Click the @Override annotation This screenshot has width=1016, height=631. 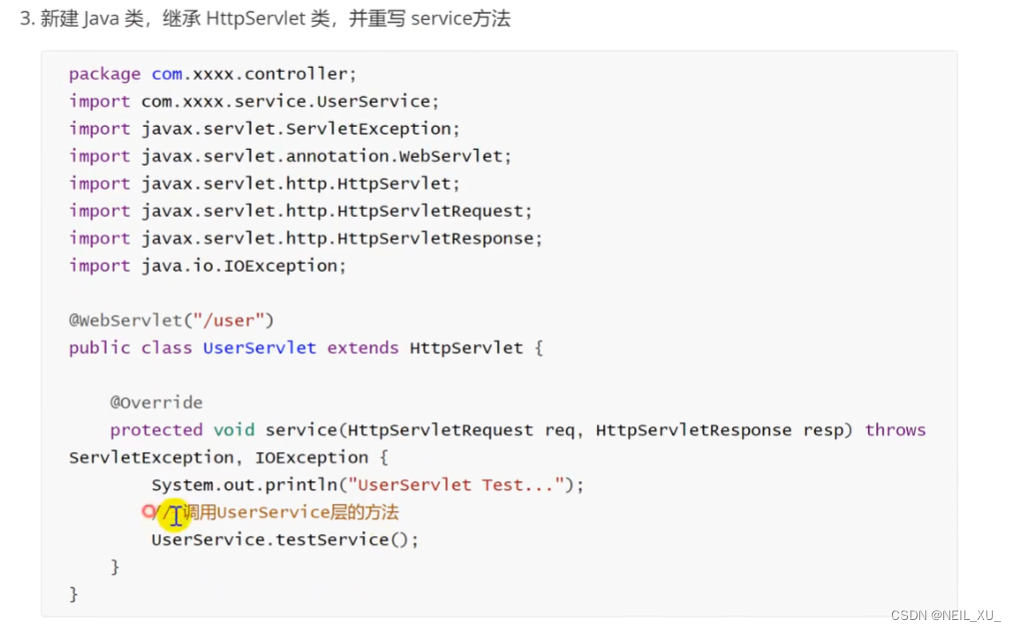point(156,403)
